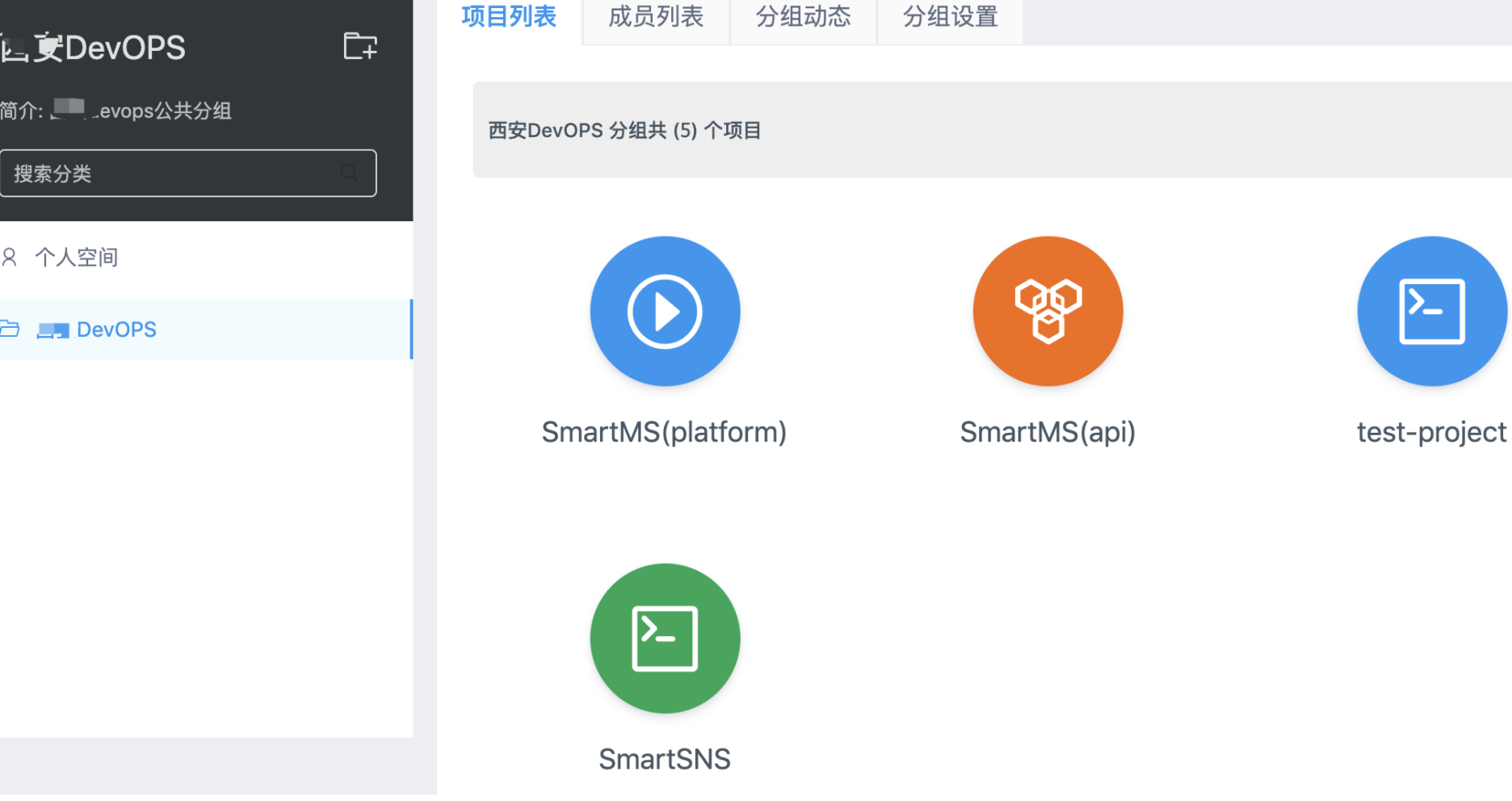Viewport: 1512px width, 801px height.
Task: Switch to the 分组动态 tab
Action: (804, 16)
